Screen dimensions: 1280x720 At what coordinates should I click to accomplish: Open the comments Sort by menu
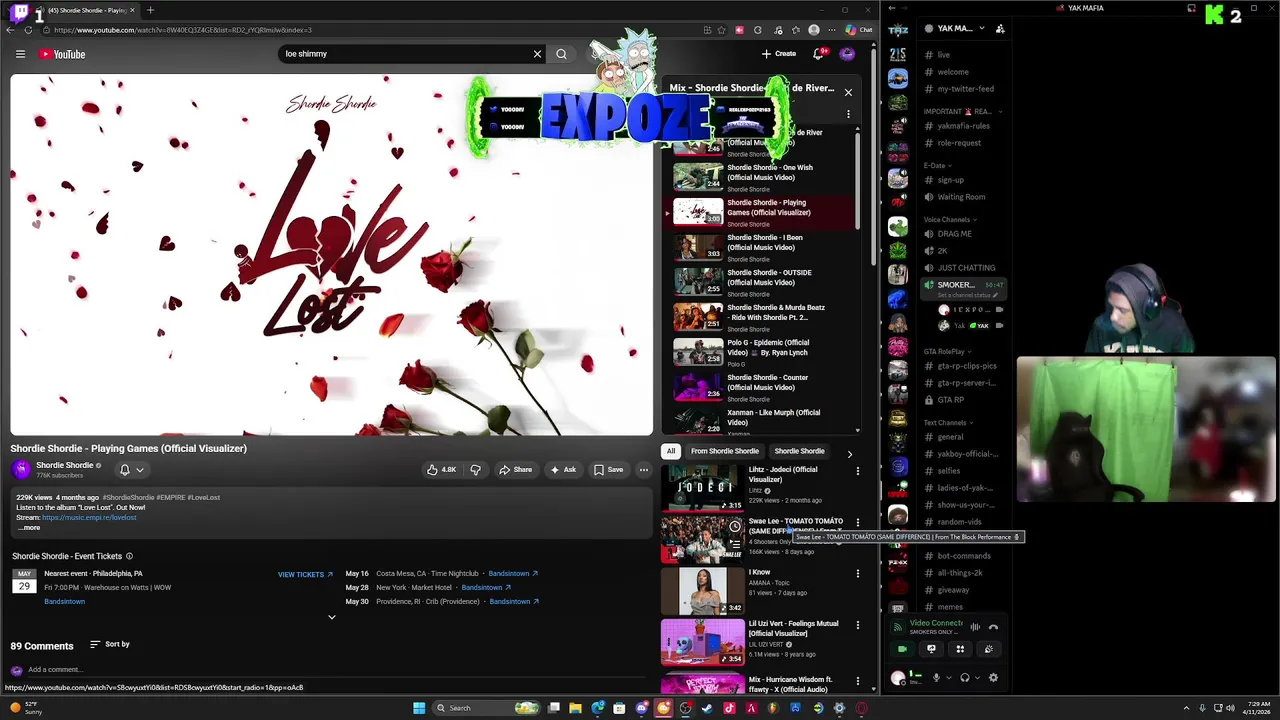[110, 645]
